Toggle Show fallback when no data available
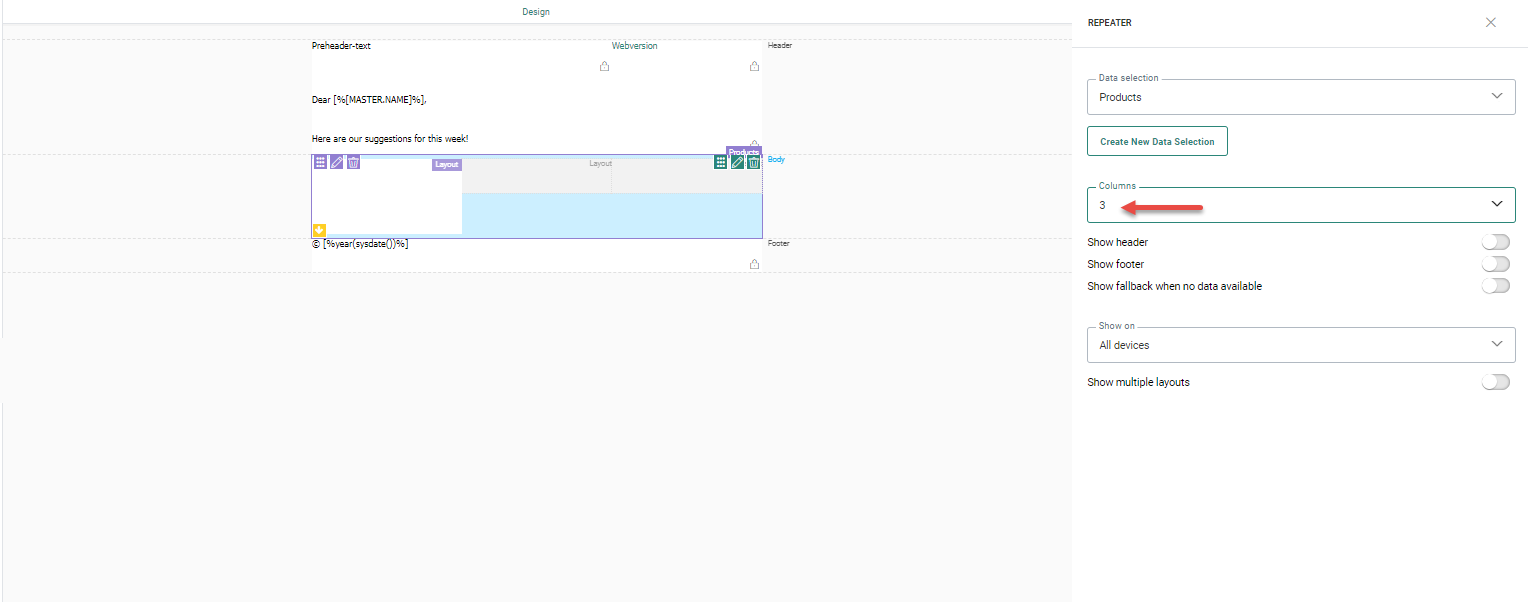This screenshot has width=1528, height=602. tap(1495, 286)
